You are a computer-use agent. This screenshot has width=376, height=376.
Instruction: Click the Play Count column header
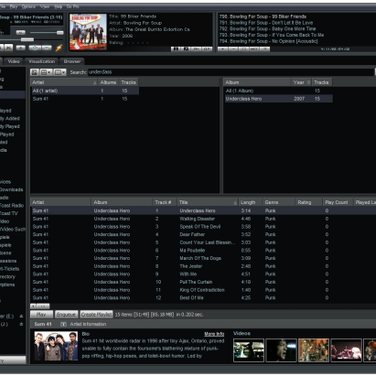click(x=338, y=202)
